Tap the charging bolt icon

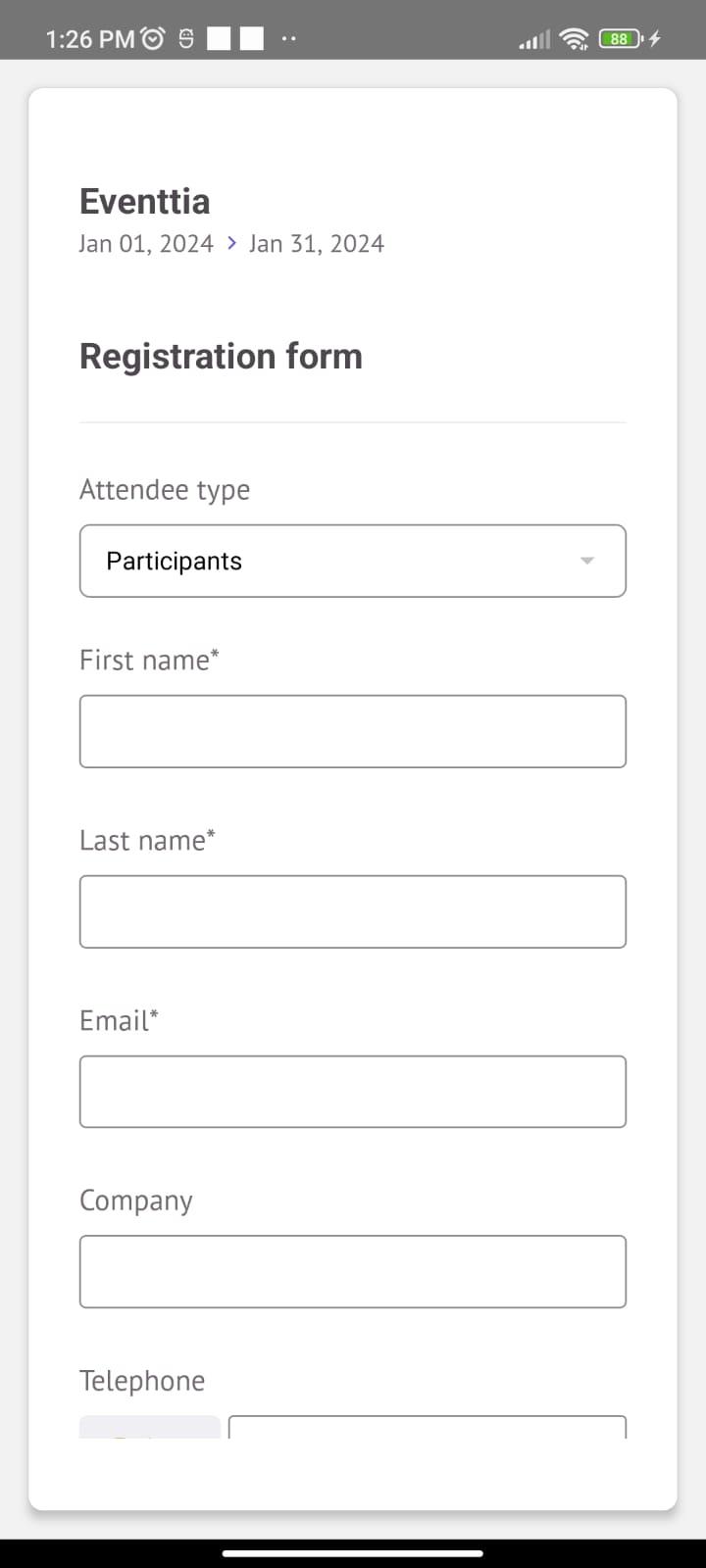(655, 39)
